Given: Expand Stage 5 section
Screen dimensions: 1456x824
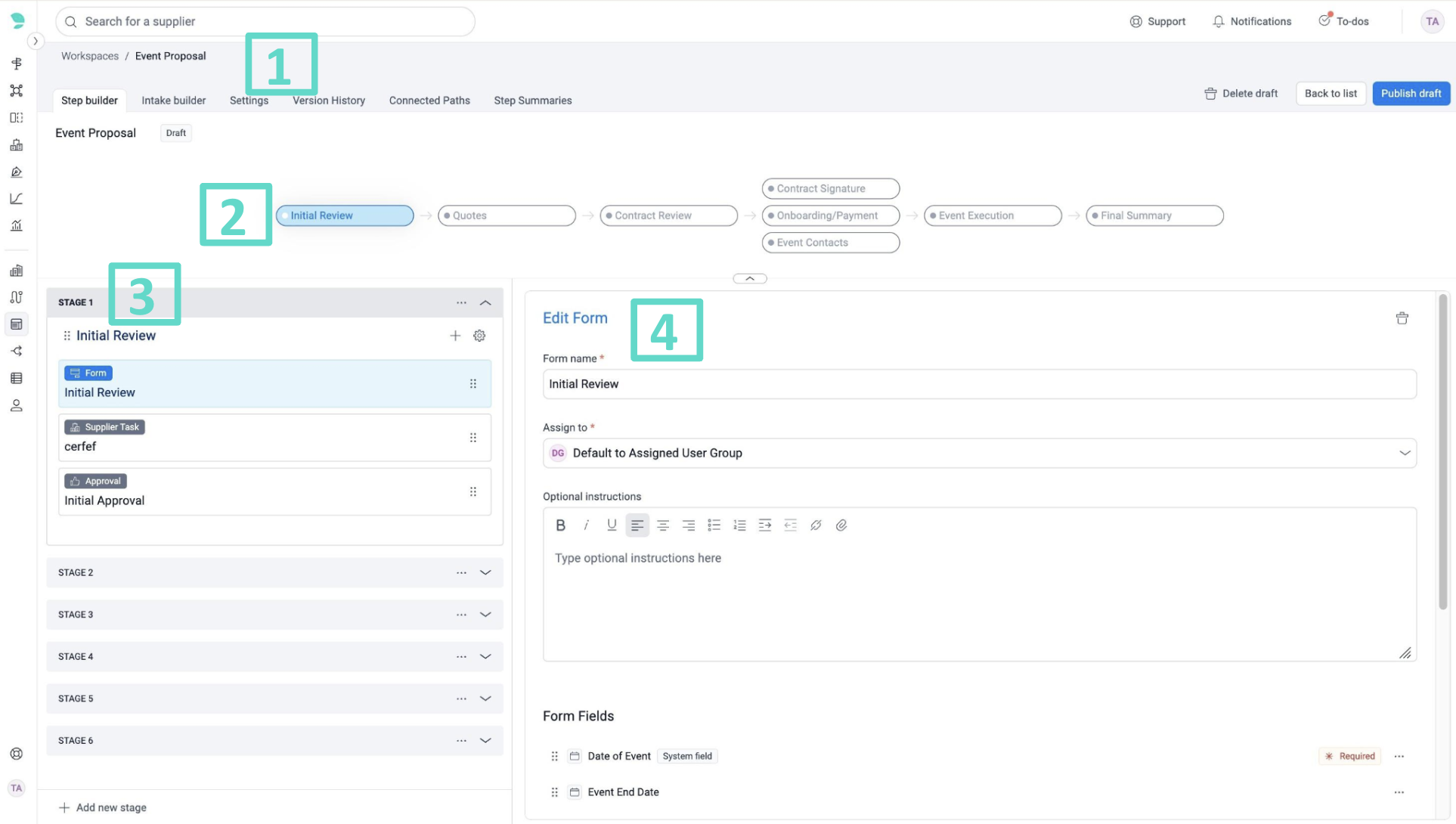Looking at the screenshot, I should 485,699.
